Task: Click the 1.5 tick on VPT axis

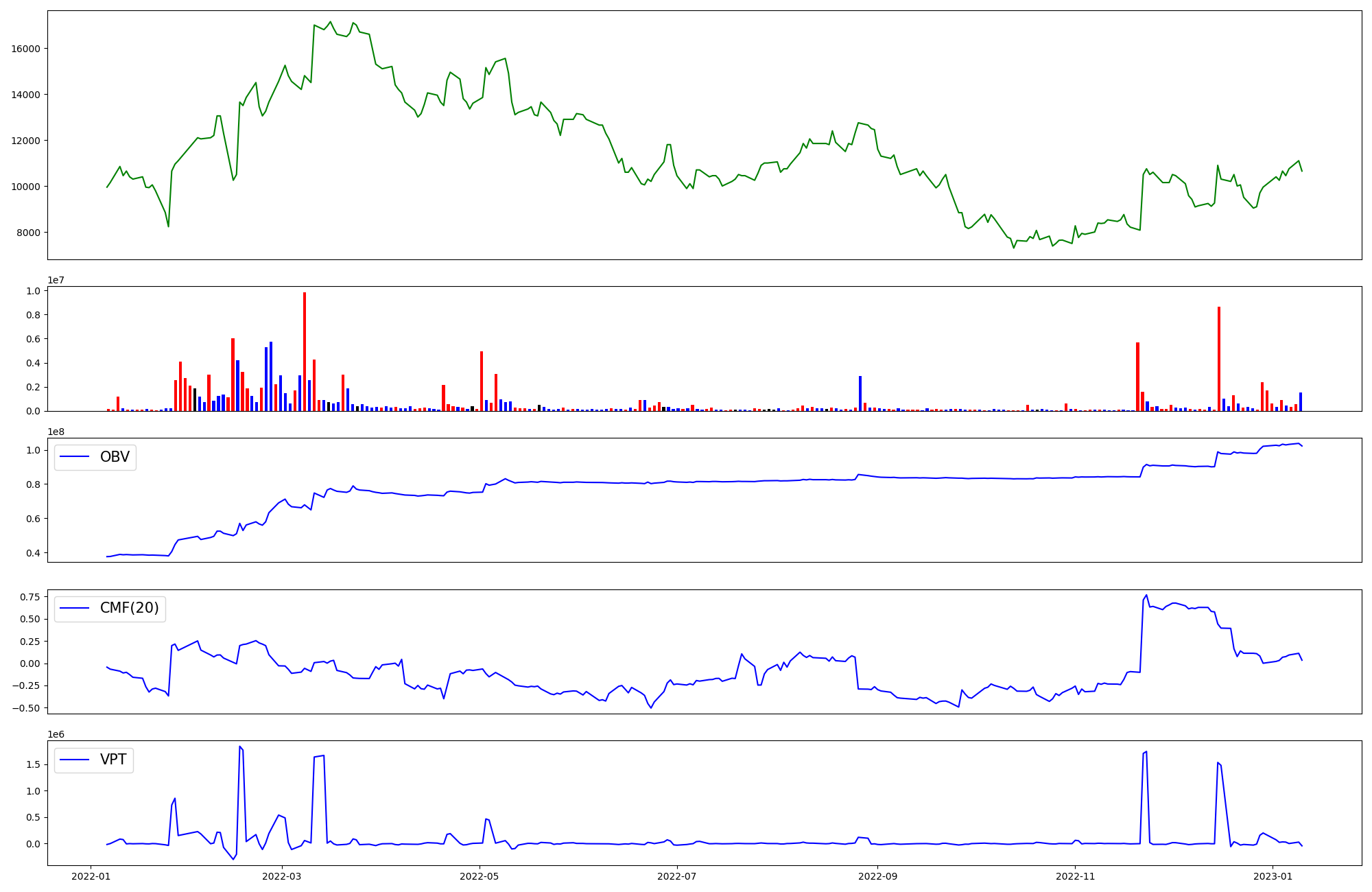Action: click(x=32, y=765)
